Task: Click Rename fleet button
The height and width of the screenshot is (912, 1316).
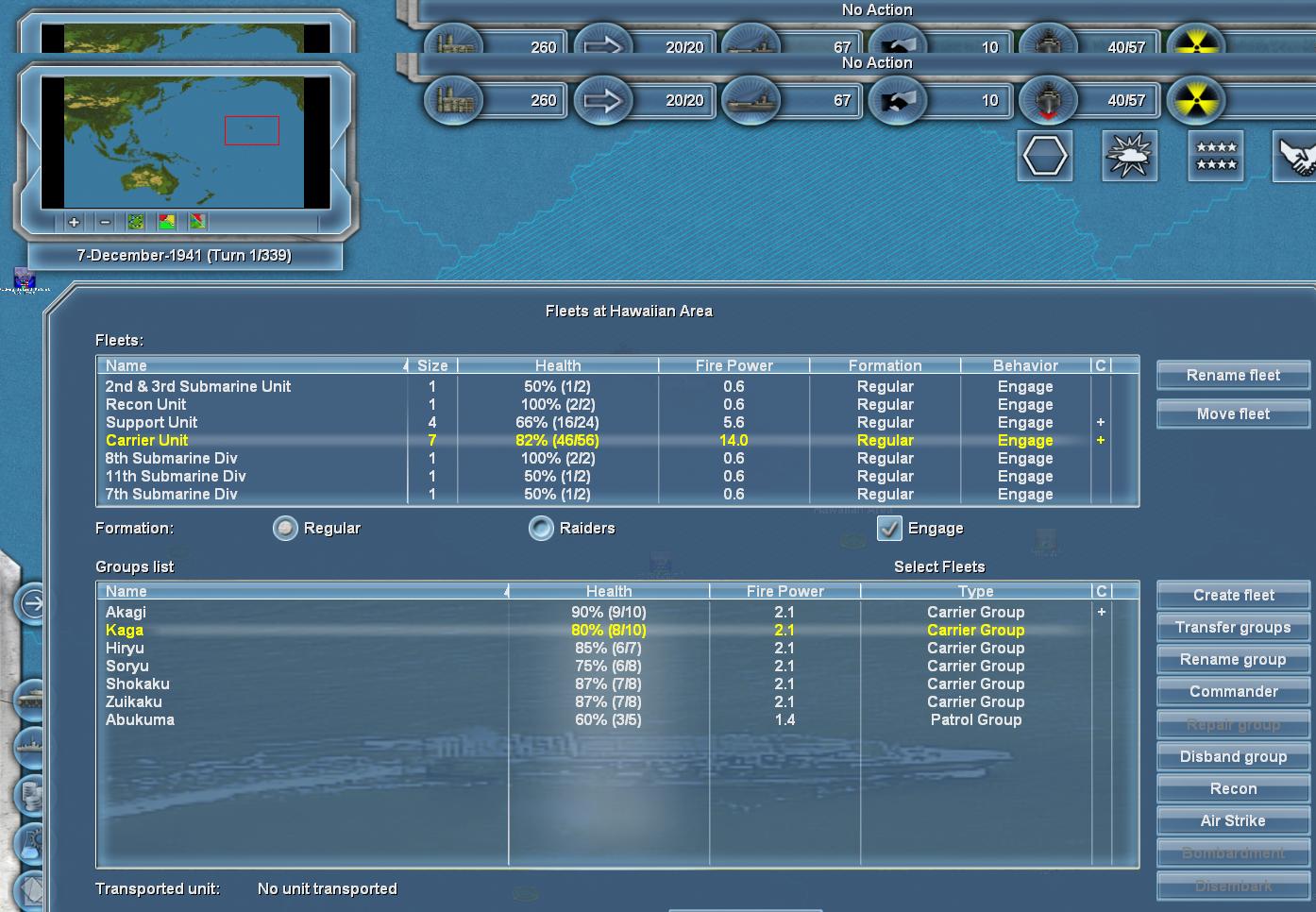Action: (1233, 376)
